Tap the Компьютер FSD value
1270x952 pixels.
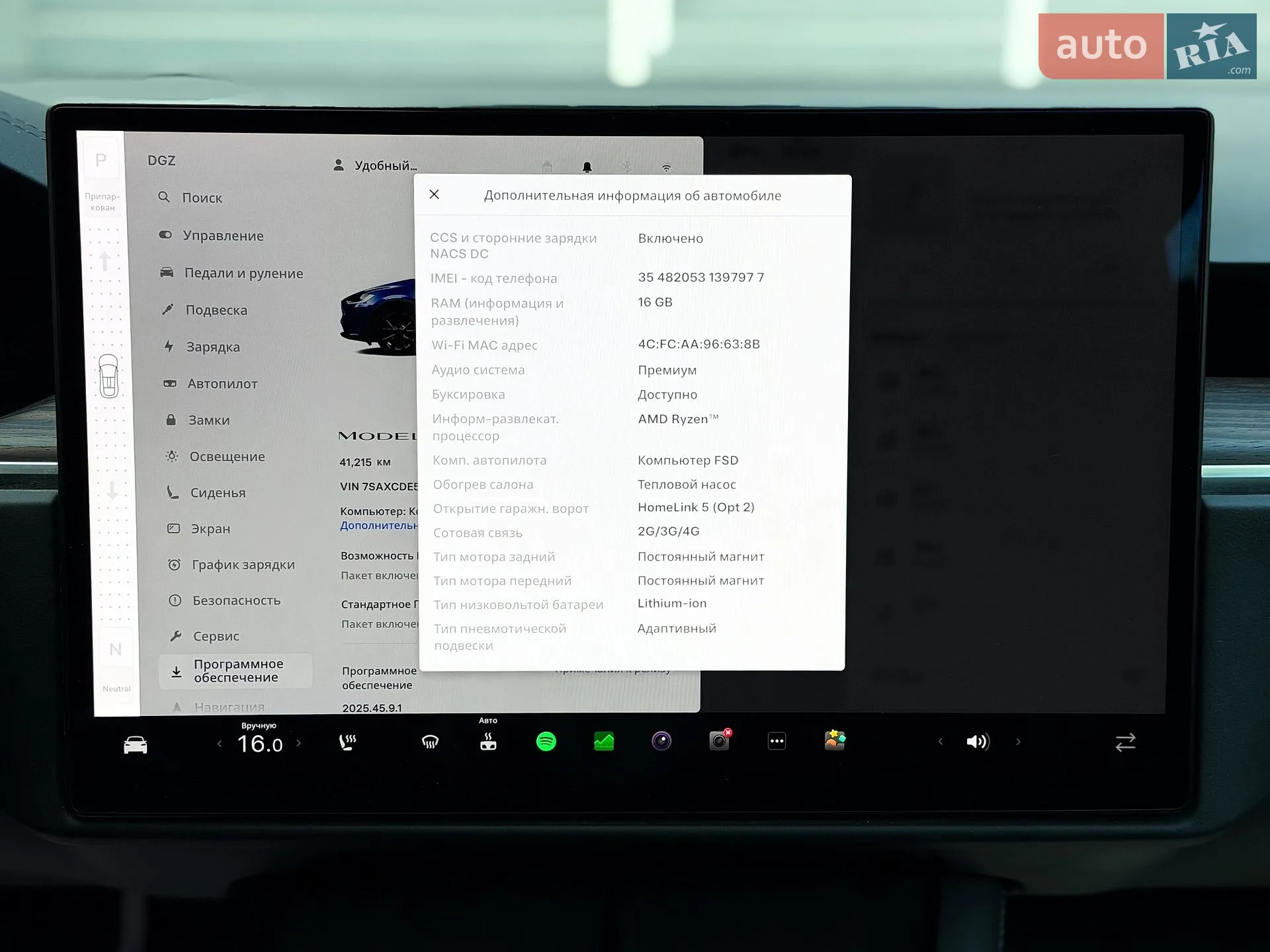click(x=688, y=460)
